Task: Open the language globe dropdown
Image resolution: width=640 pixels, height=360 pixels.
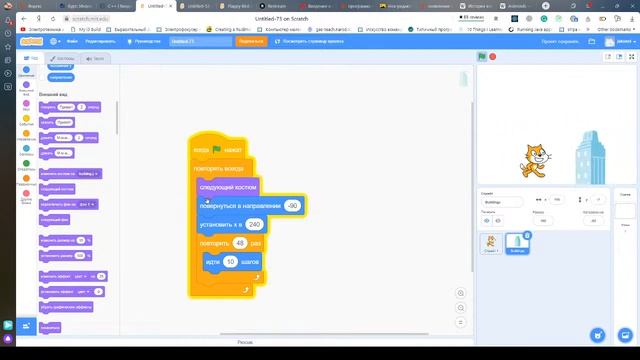Action: 55,41
